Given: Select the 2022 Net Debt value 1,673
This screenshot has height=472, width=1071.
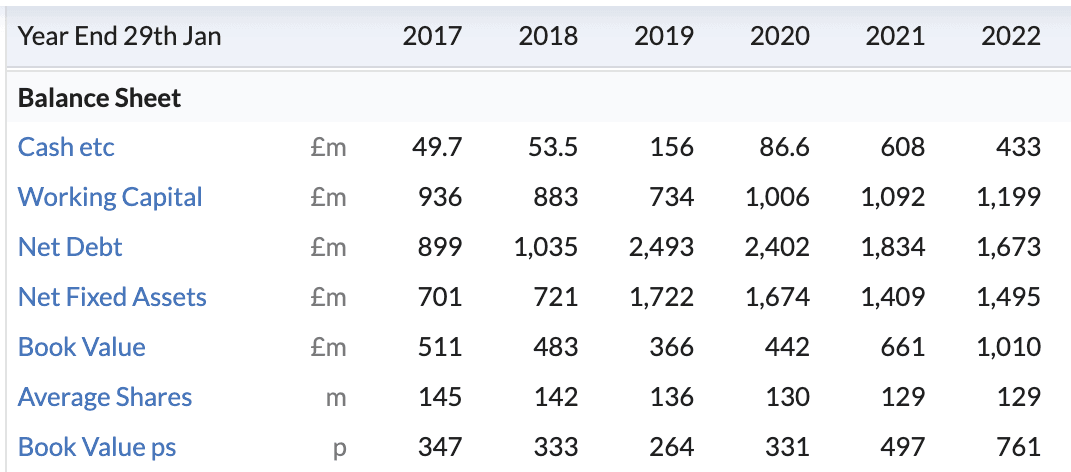Looking at the screenshot, I should click(1009, 247).
